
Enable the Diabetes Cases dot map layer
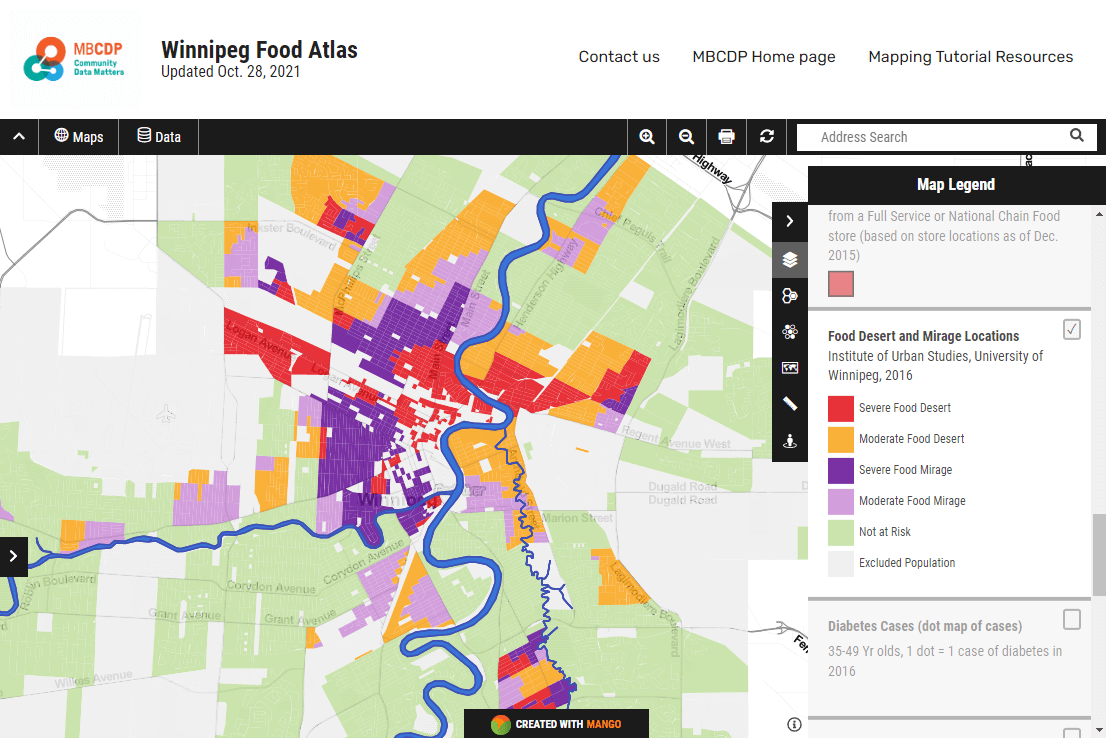[1071, 620]
